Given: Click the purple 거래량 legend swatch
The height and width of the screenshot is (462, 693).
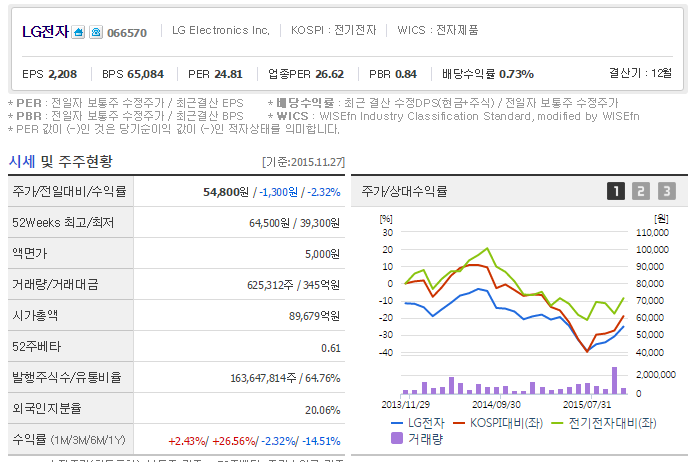Looking at the screenshot, I should coord(397,438).
